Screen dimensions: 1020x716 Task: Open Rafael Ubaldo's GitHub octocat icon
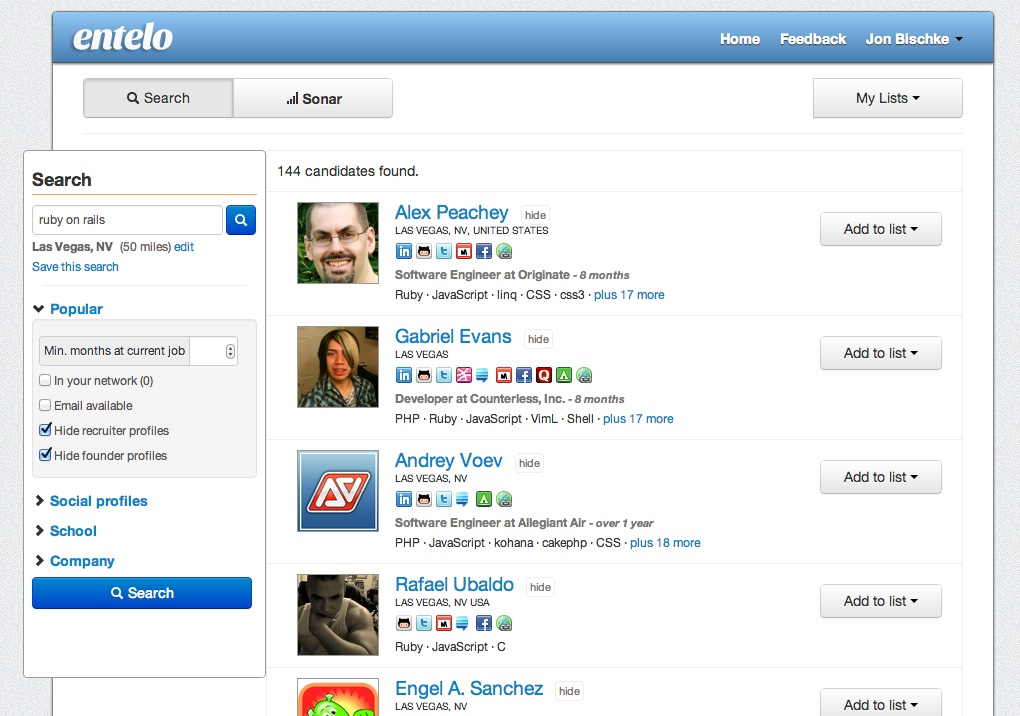(404, 623)
